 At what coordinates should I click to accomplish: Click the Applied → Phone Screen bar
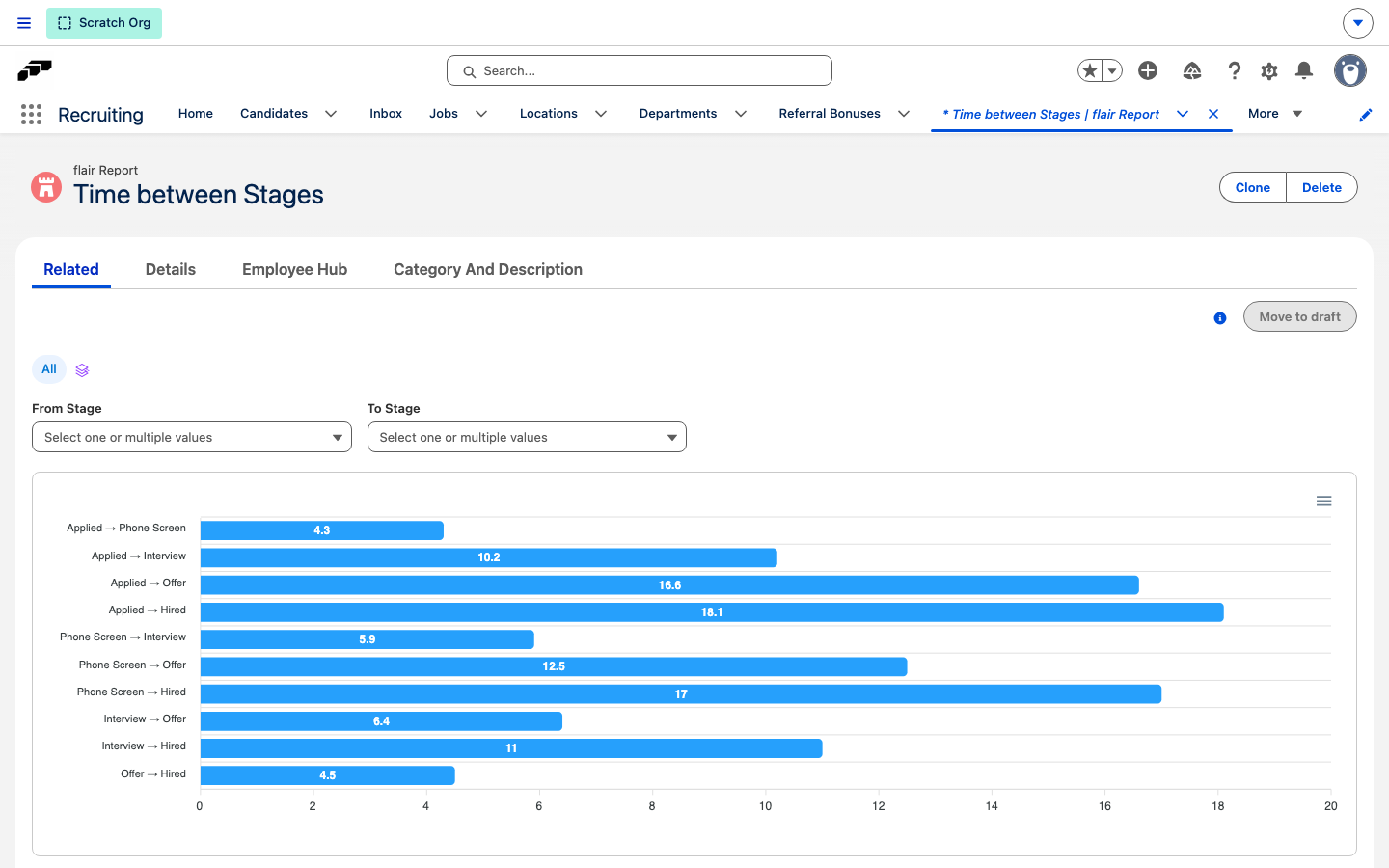tap(322, 530)
